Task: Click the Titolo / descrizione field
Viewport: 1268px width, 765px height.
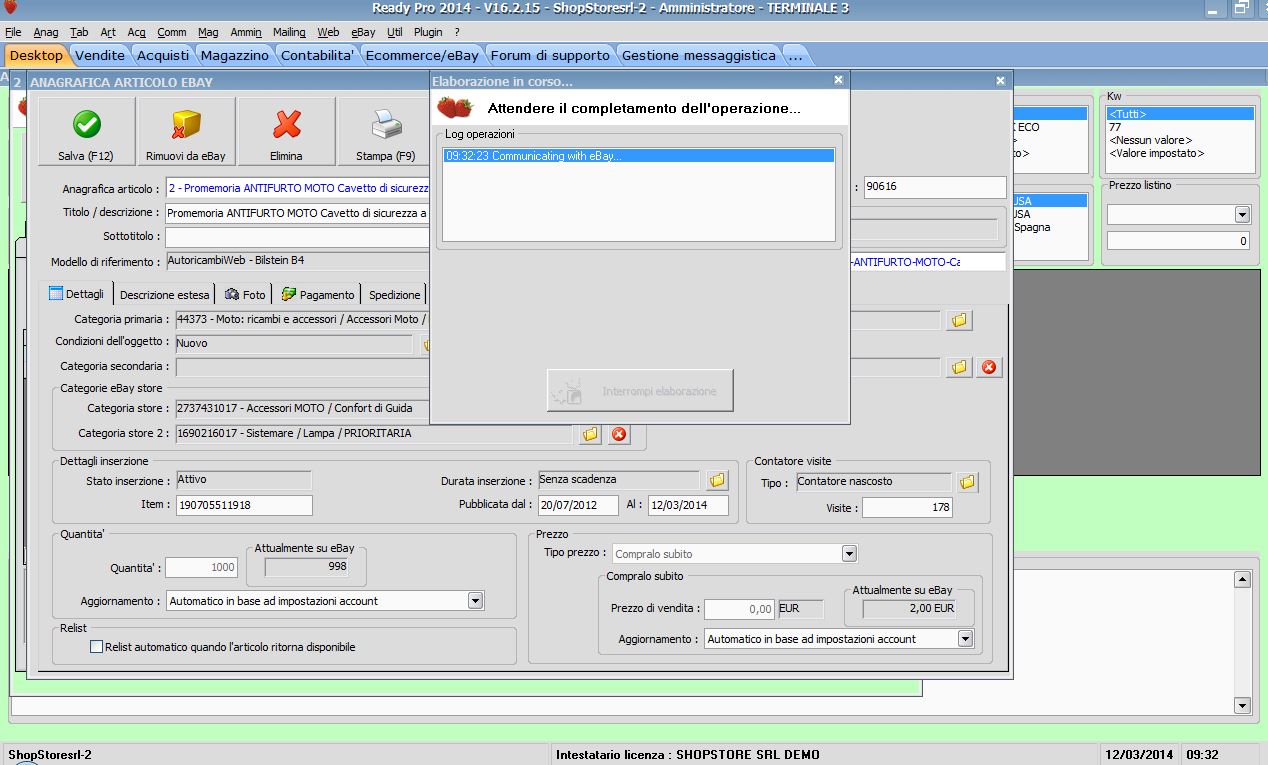Action: pyautogui.click(x=297, y=212)
